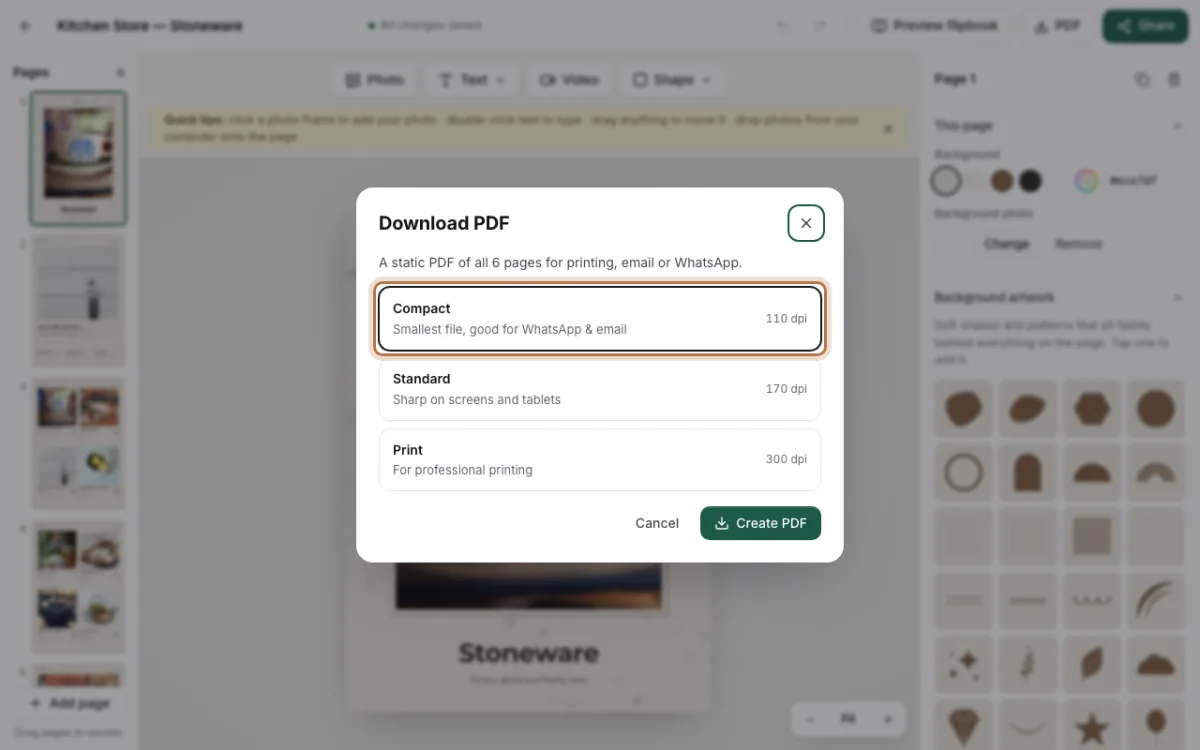Open the rainbow color wheel picker

point(1086,181)
